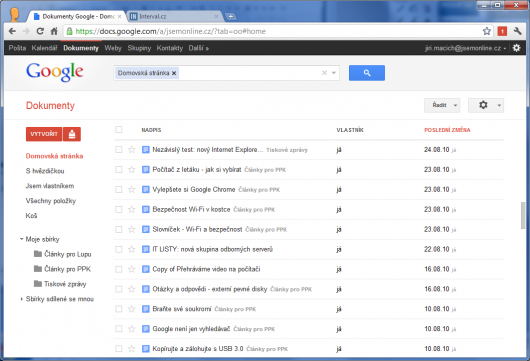Screen dimensions: 530x361
Task: Open the Kopírujte a zálohujte s USB 3.0 document
Action: pyautogui.click(x=198, y=348)
